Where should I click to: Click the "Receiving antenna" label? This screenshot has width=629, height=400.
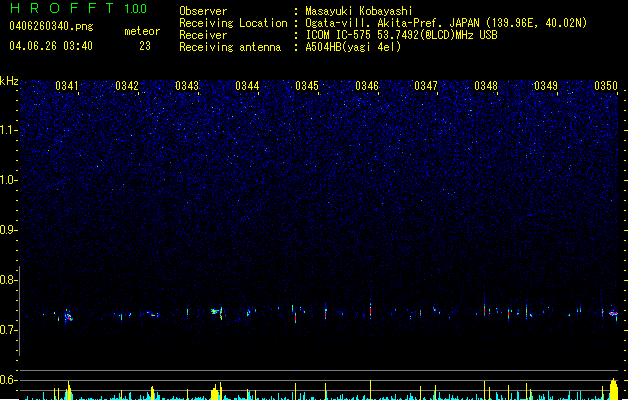230,47
